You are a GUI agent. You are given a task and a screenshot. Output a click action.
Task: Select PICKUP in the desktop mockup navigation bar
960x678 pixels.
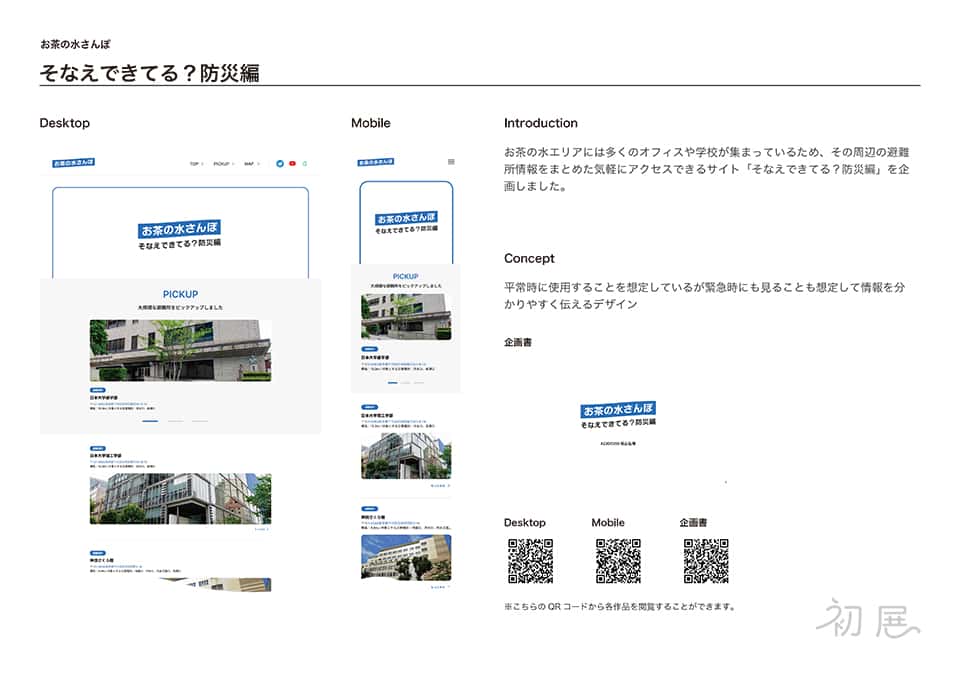(x=223, y=164)
